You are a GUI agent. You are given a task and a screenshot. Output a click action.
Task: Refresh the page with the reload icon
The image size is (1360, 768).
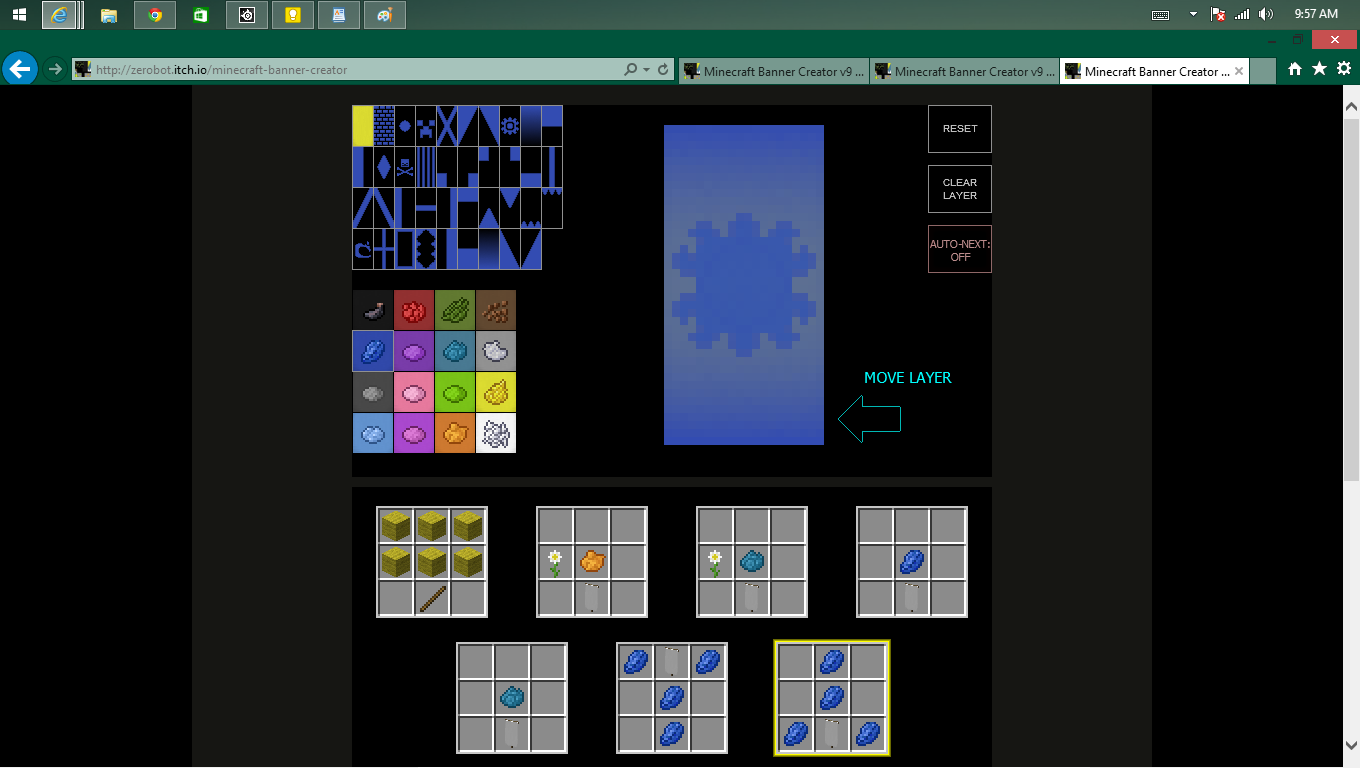(x=663, y=70)
